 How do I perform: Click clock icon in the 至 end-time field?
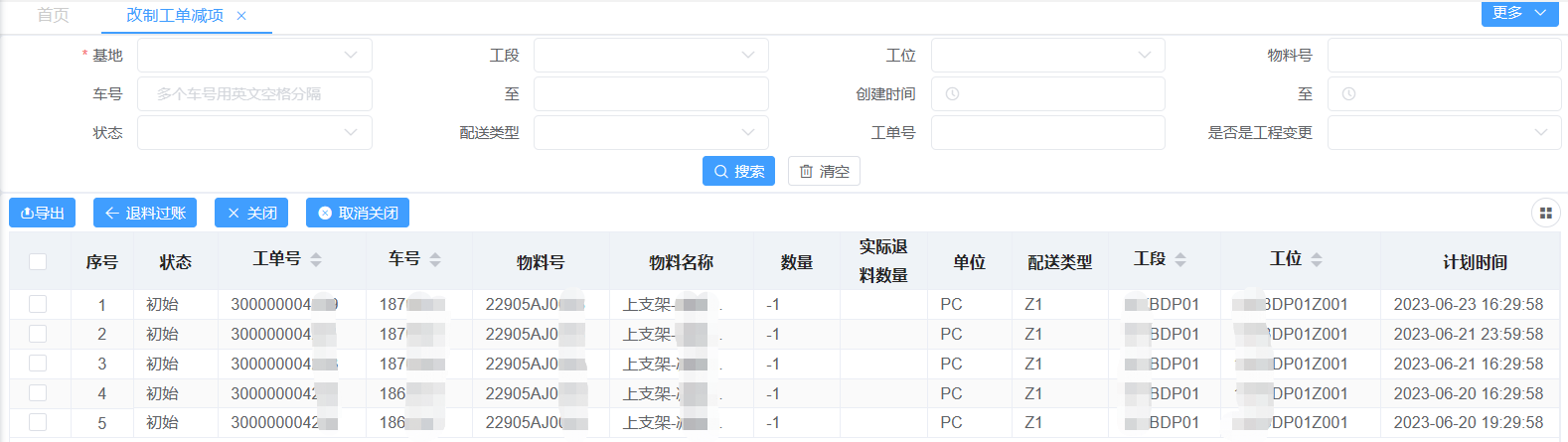[x=1348, y=94]
